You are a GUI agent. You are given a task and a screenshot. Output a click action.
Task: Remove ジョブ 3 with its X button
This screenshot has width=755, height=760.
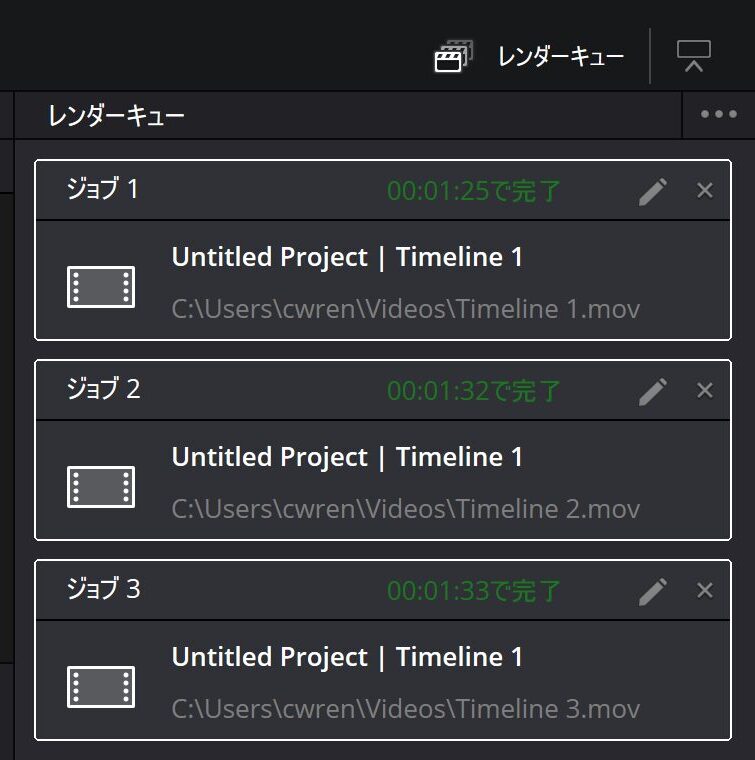pos(705,590)
